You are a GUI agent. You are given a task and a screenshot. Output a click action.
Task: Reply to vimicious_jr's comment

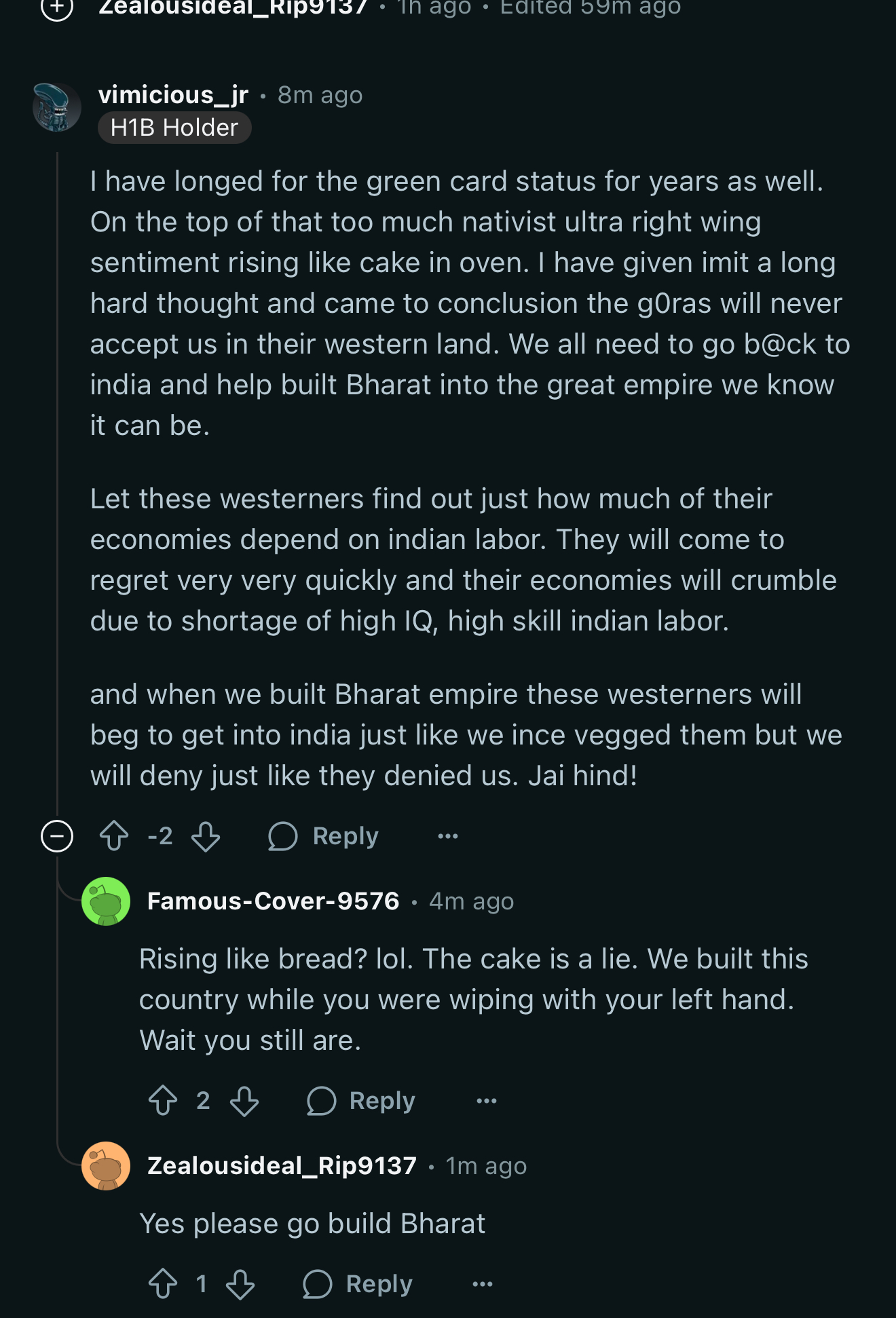[x=324, y=836]
